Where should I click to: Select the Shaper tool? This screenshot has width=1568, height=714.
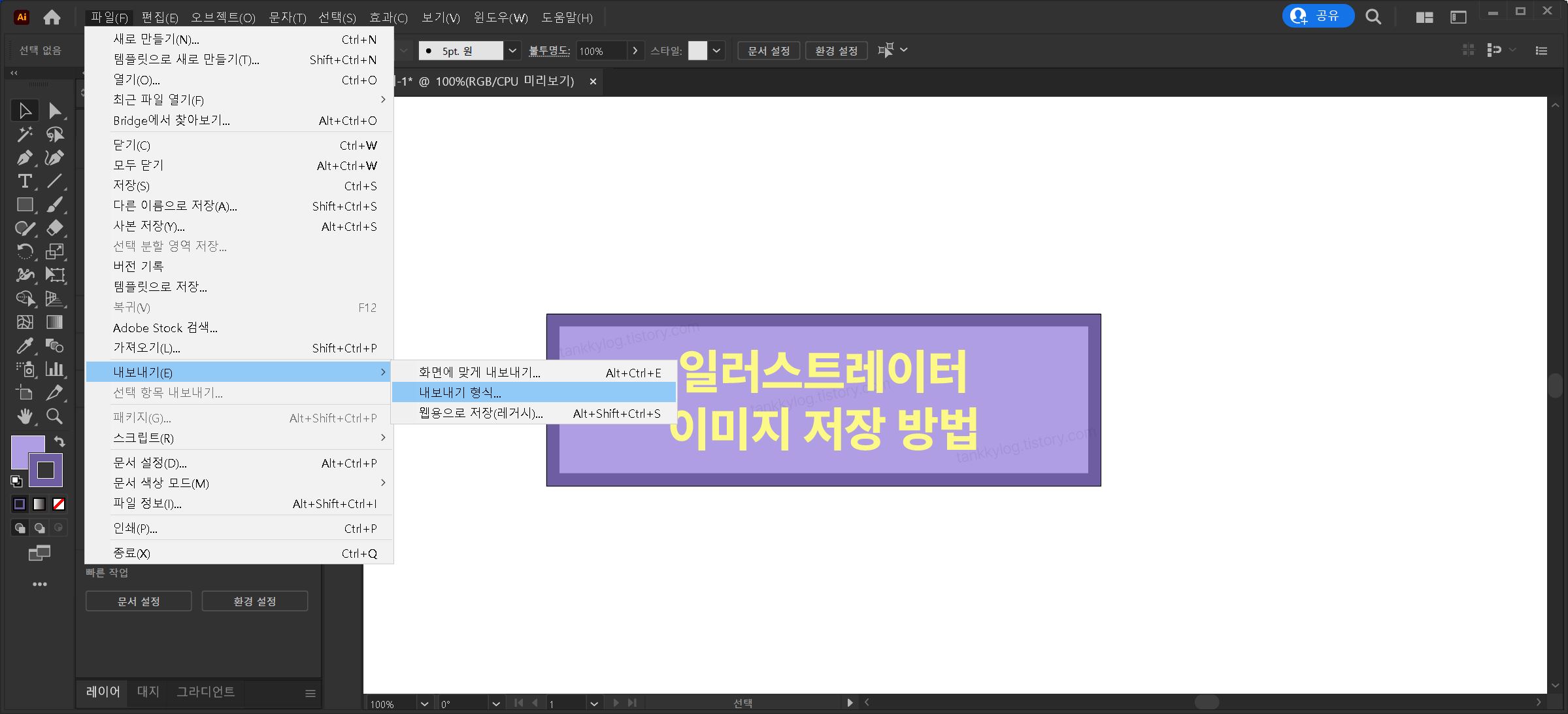click(x=25, y=228)
